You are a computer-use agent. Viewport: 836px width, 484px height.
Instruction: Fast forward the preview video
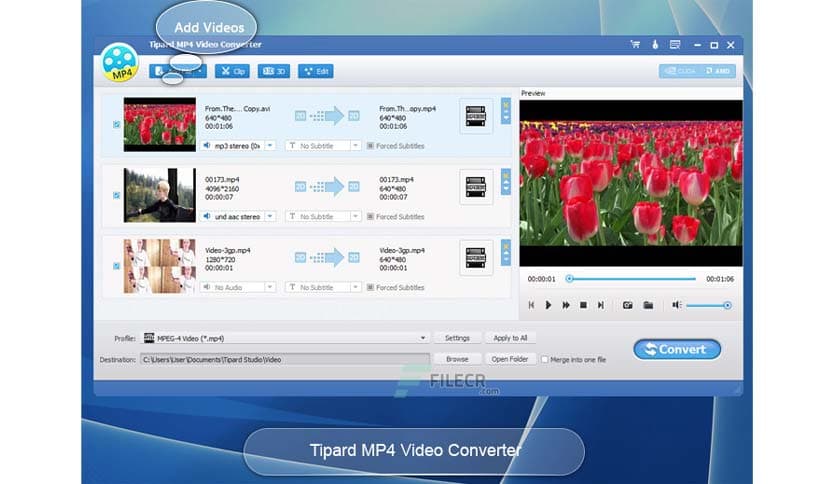click(x=566, y=305)
